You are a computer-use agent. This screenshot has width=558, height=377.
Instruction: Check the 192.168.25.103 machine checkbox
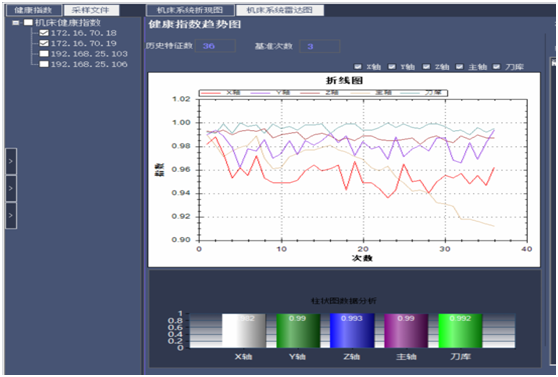(44, 54)
